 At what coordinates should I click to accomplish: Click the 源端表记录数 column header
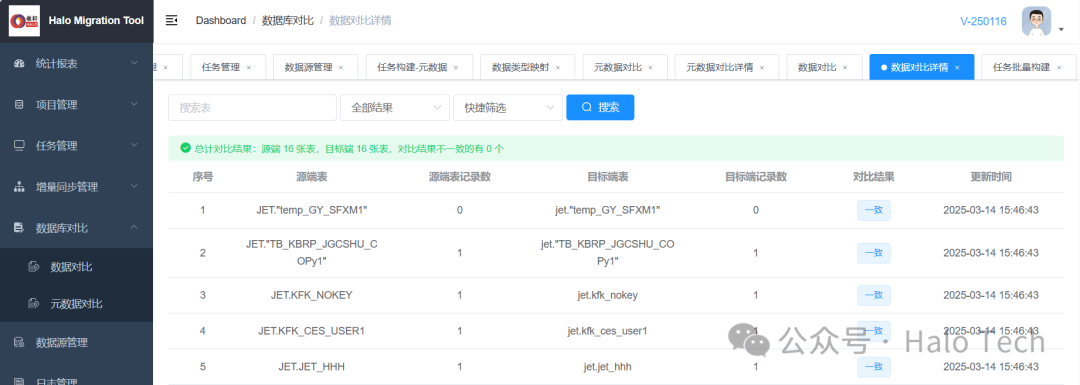click(459, 176)
